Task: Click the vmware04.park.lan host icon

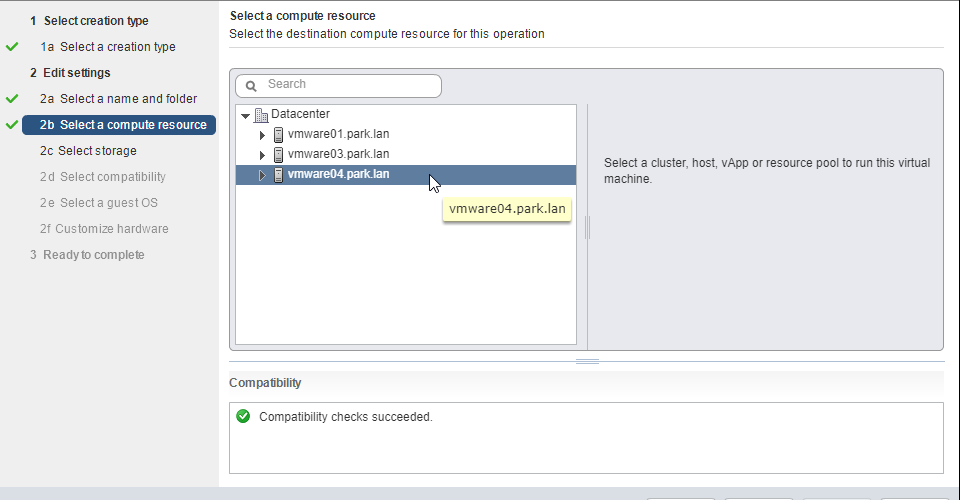Action: pos(279,175)
